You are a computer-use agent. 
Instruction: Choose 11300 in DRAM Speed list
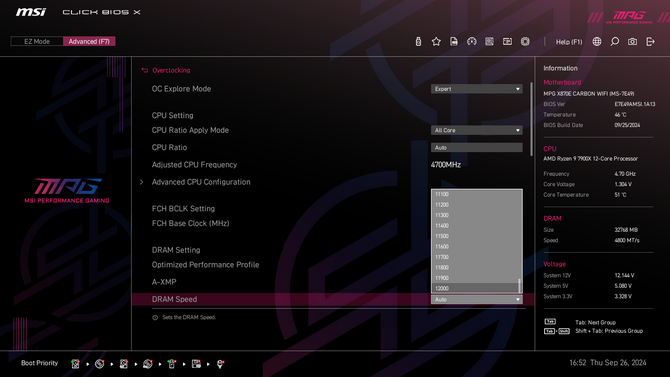(475, 215)
